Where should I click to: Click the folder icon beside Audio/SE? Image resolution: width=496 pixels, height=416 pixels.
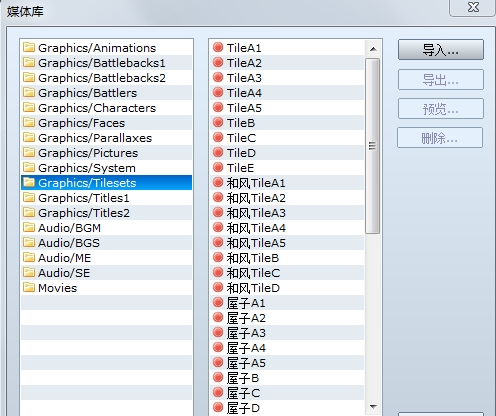point(29,272)
